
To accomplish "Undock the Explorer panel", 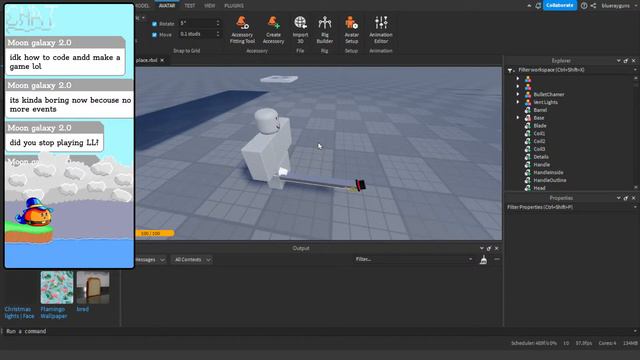I will [x=626, y=61].
